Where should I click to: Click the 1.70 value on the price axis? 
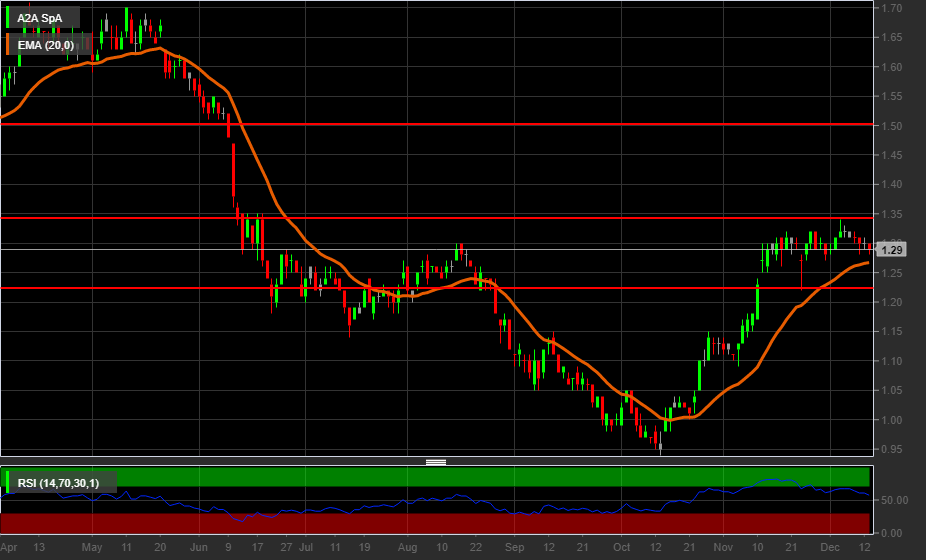click(891, 9)
